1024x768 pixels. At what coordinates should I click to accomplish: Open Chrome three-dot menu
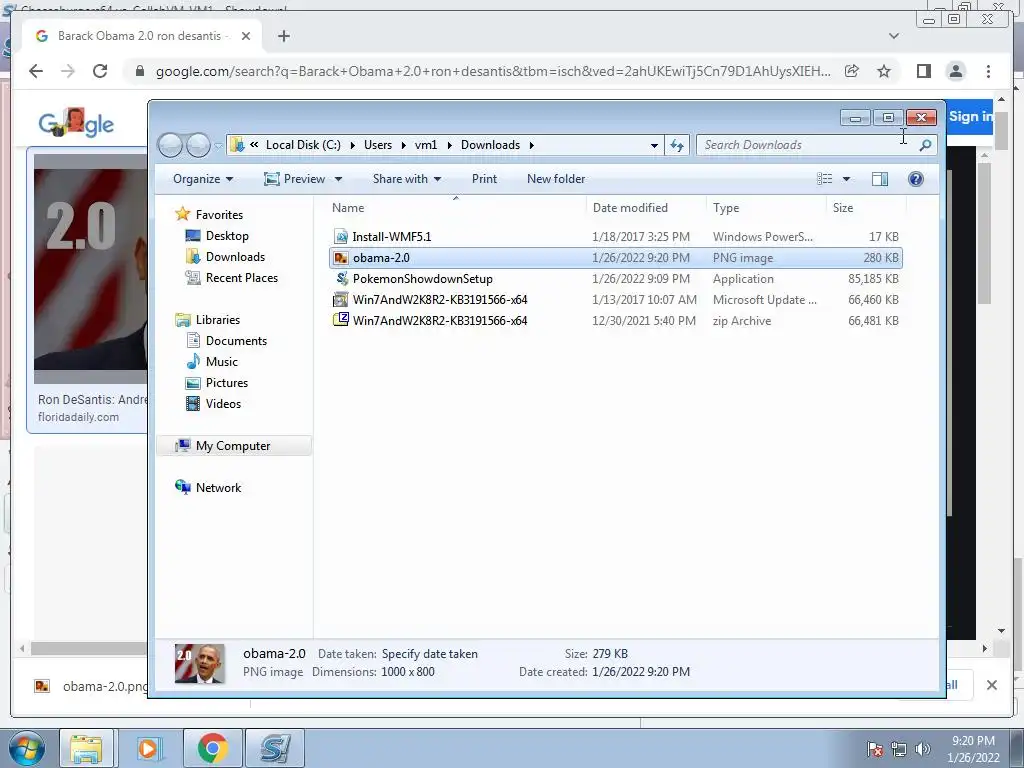pos(988,71)
